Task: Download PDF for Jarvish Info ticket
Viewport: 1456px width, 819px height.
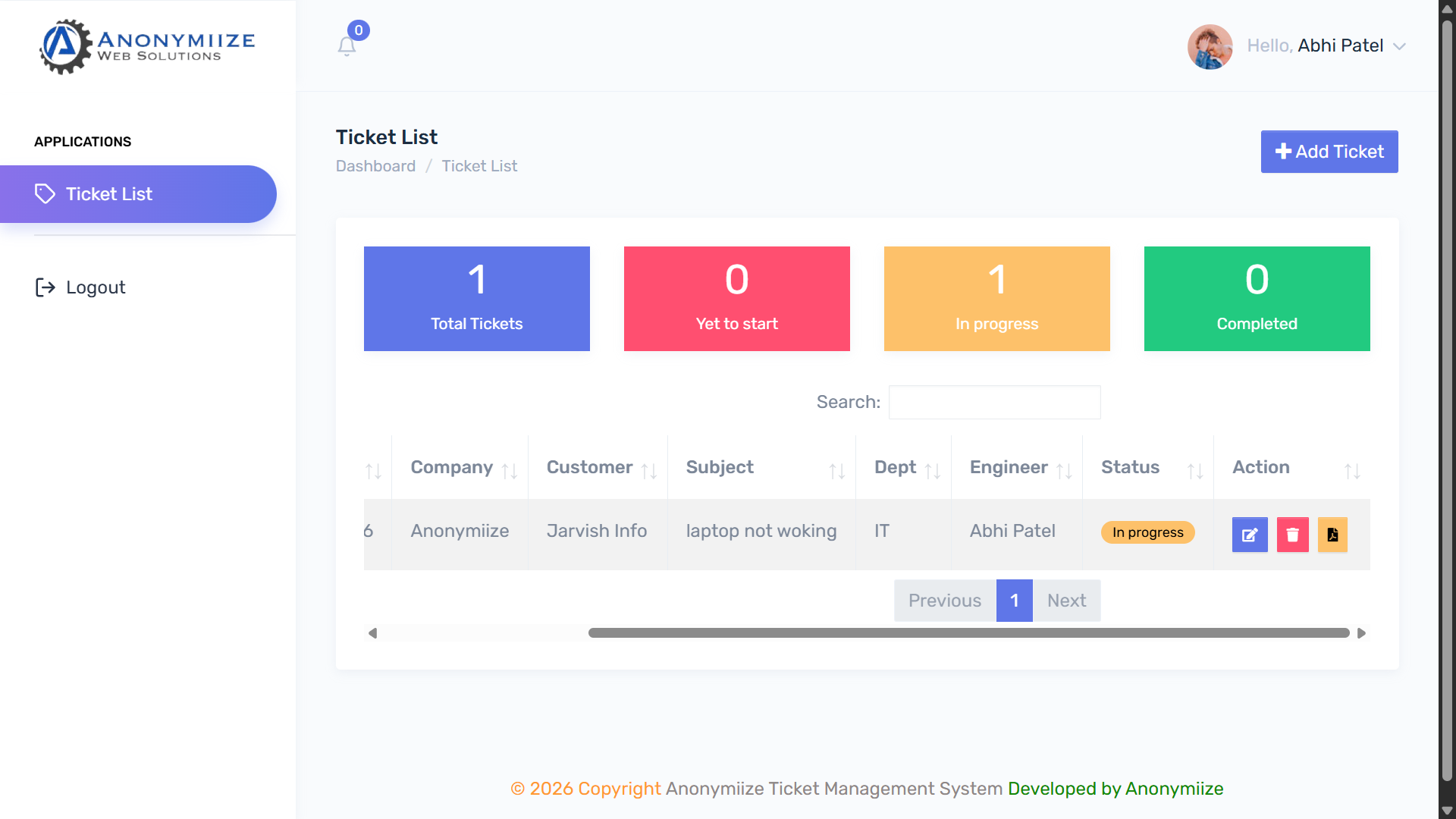Action: tap(1332, 535)
